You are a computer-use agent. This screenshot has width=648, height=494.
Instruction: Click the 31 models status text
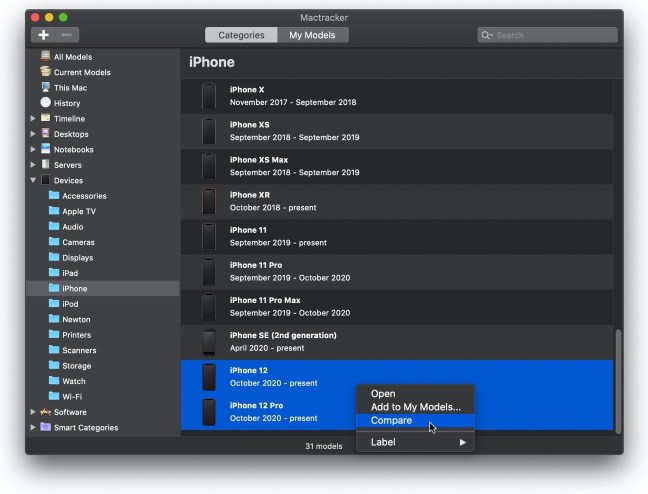click(324, 446)
